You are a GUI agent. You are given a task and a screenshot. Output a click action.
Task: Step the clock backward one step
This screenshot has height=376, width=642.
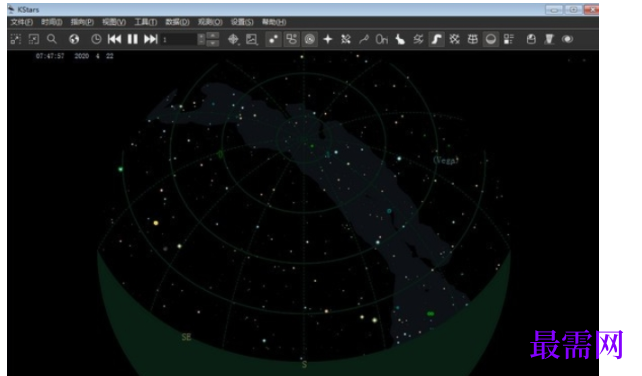pyautogui.click(x=114, y=39)
